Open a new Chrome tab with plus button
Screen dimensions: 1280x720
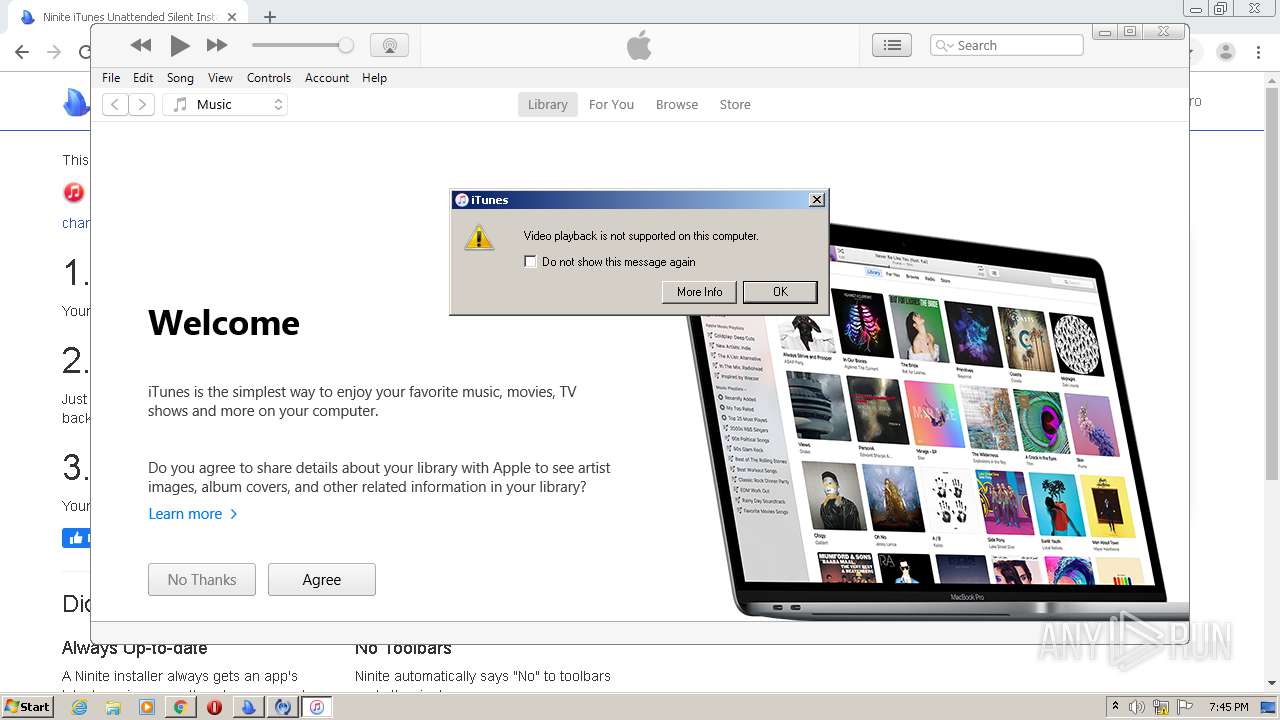[270, 17]
